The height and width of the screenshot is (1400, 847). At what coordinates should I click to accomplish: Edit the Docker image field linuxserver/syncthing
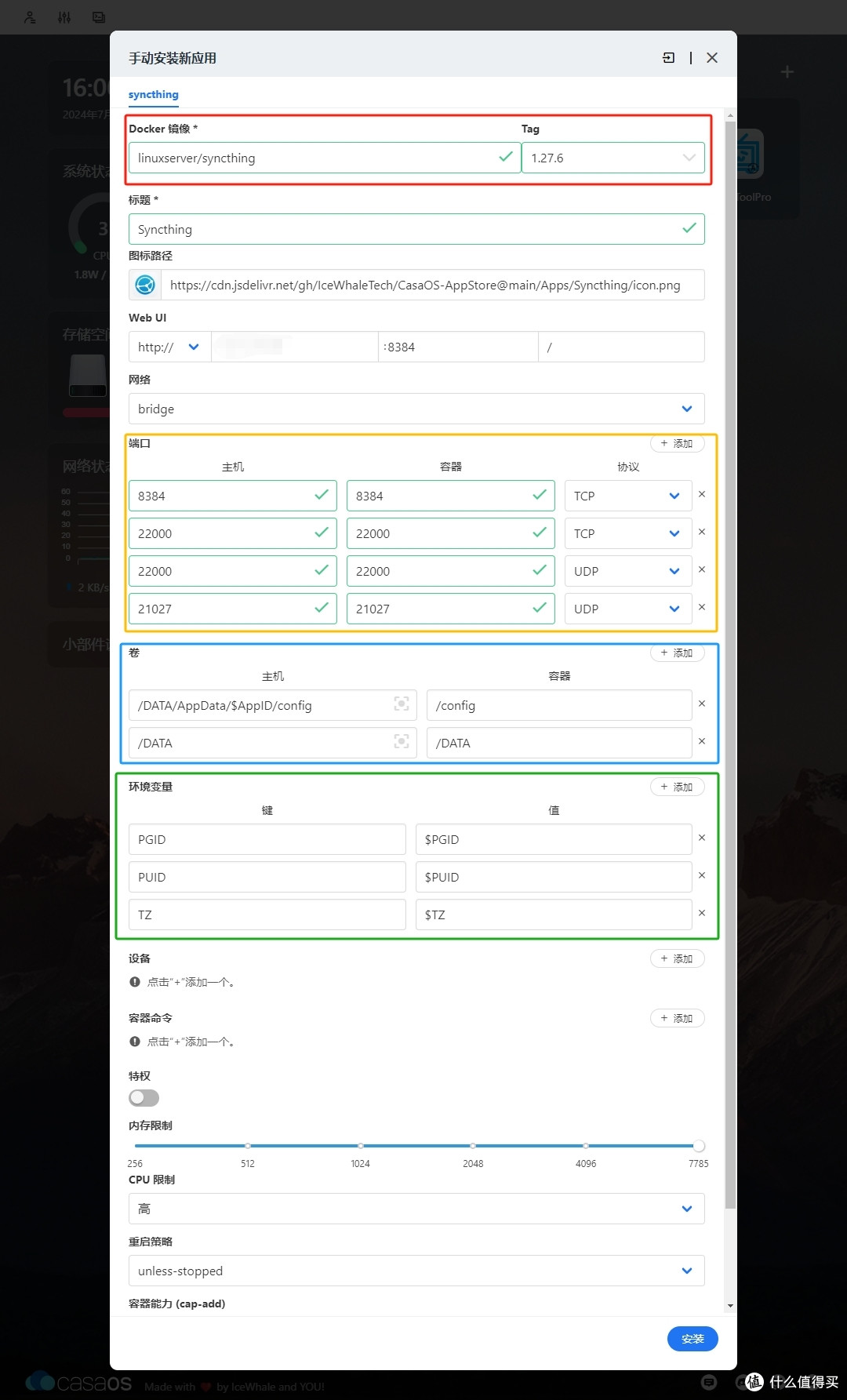tap(325, 158)
